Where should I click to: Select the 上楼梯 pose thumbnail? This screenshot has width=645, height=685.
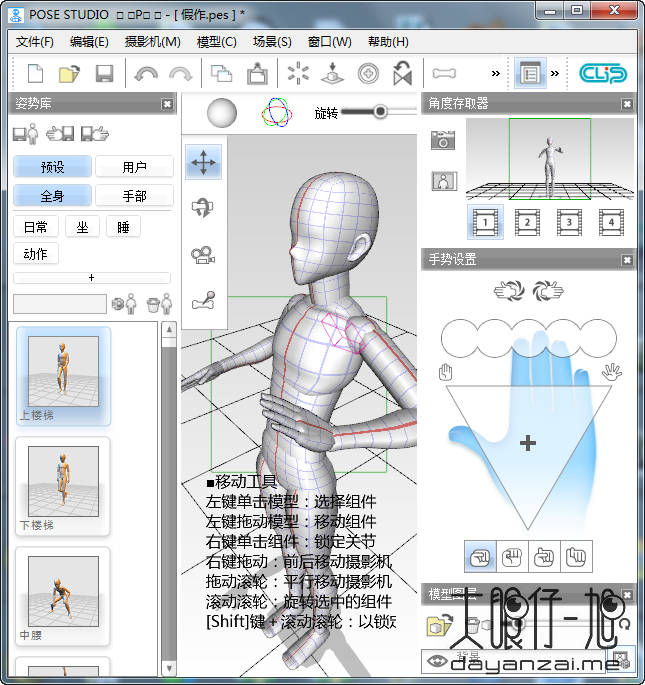64,376
